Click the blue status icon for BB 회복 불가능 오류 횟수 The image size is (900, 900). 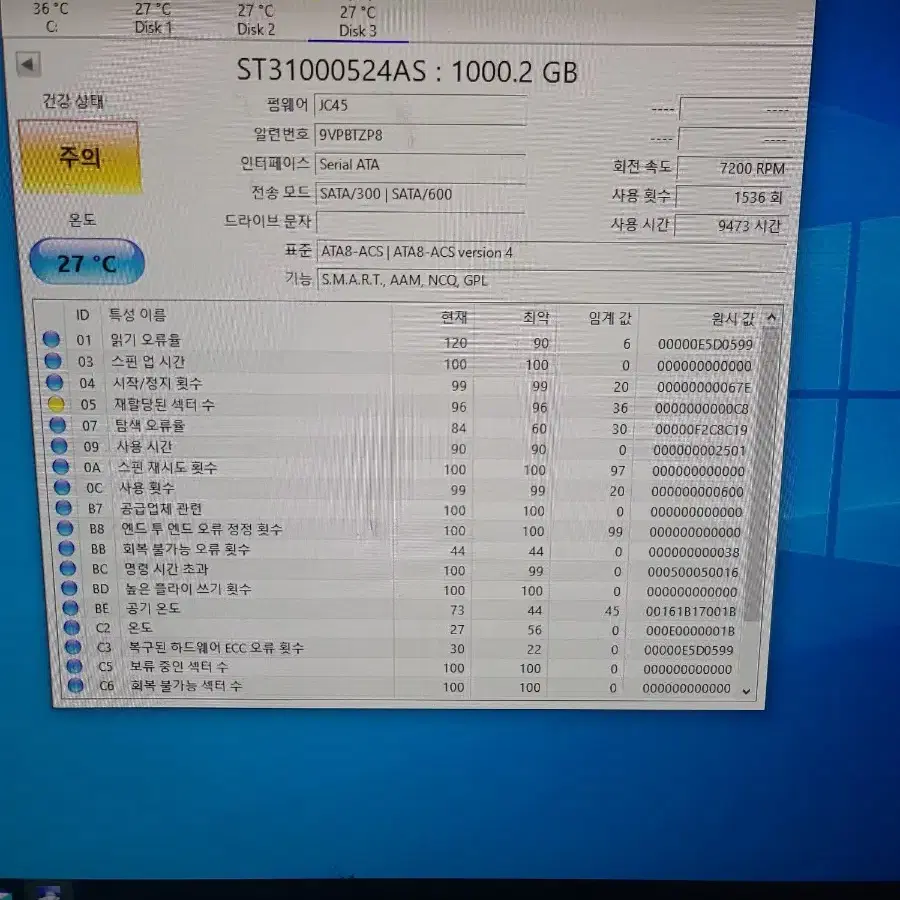(67, 548)
